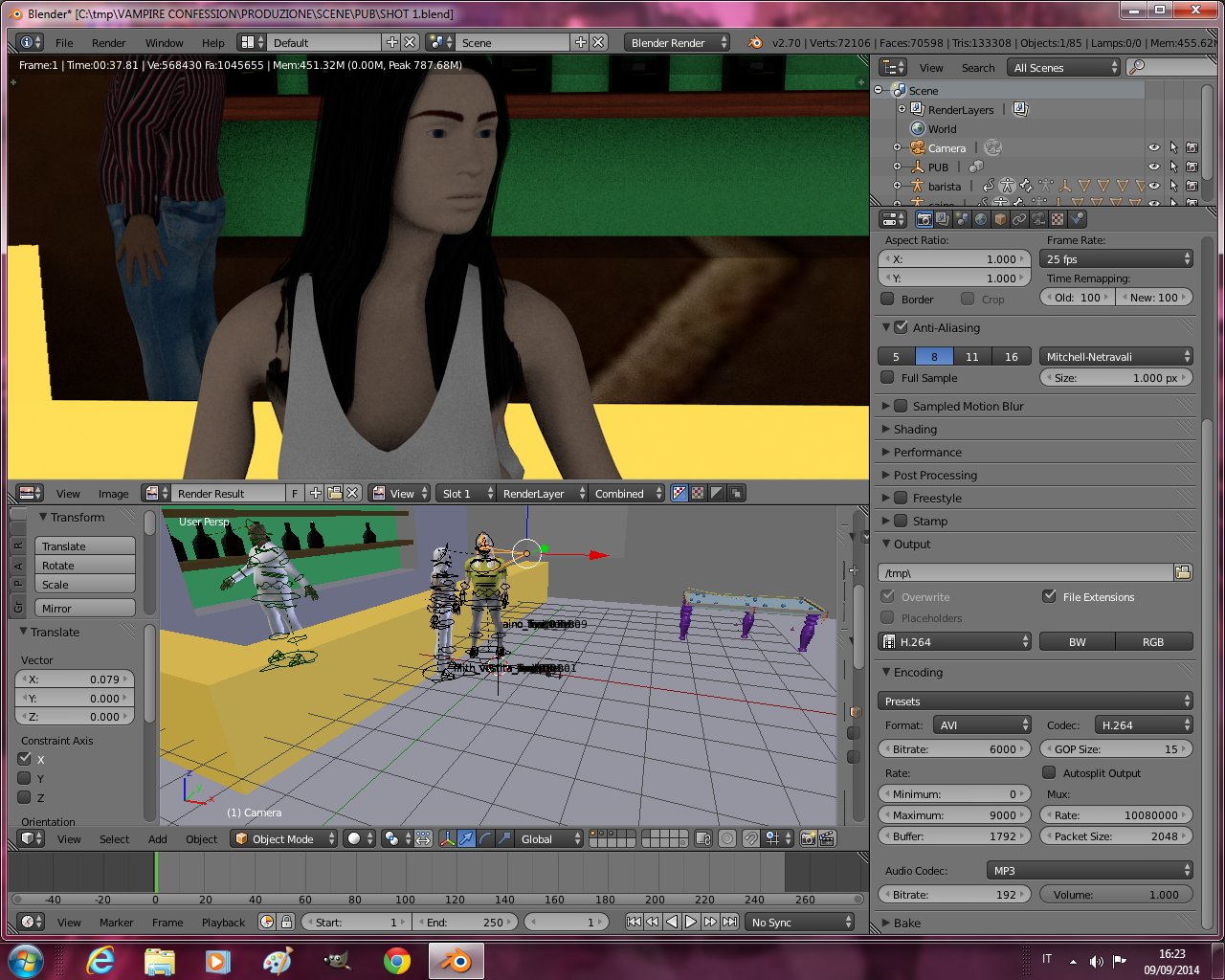Click the OpenGL render animation clapper icon
Viewport: 1225px width, 980px height.
(827, 838)
